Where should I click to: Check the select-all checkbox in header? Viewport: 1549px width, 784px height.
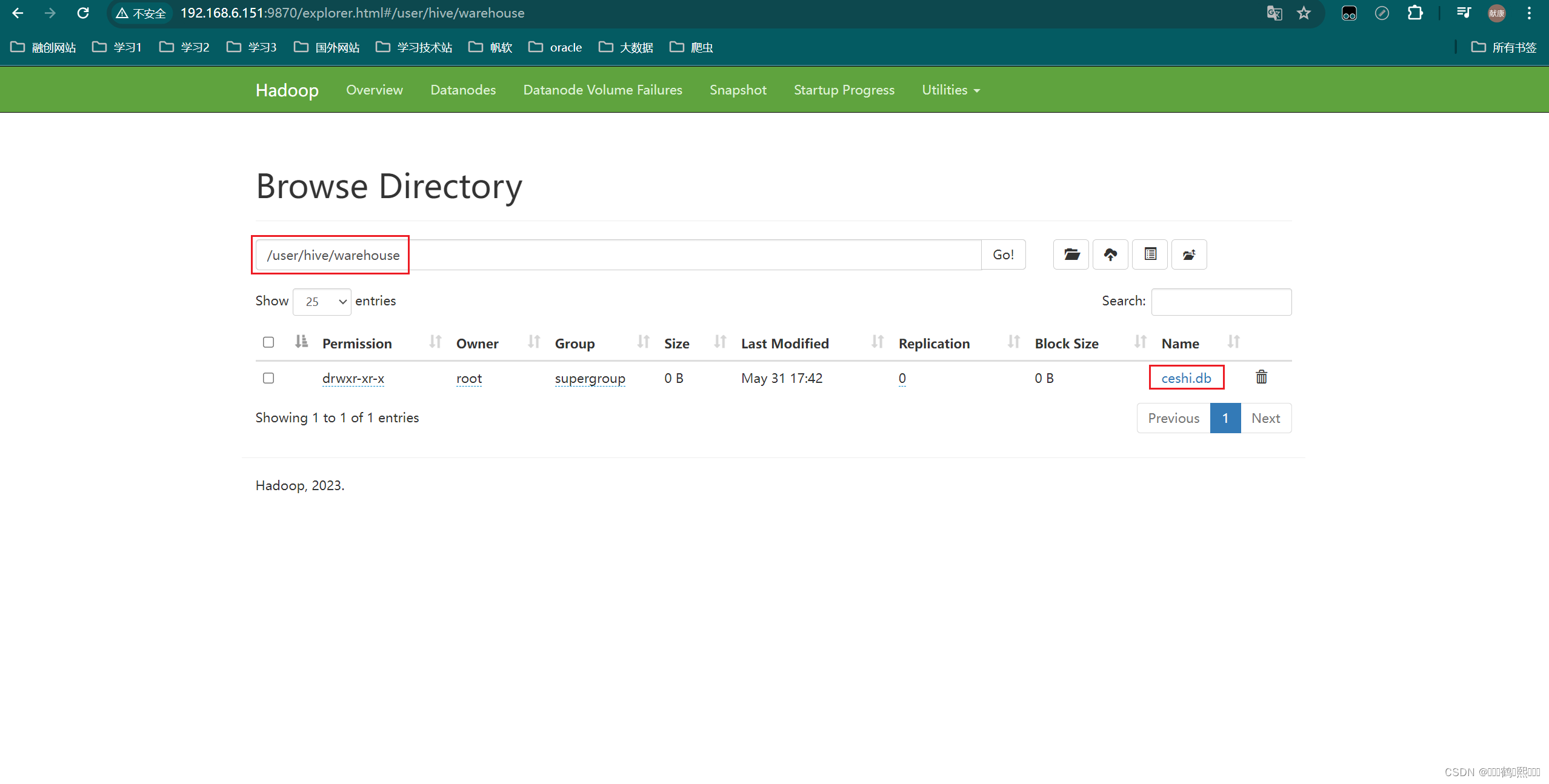(268, 342)
